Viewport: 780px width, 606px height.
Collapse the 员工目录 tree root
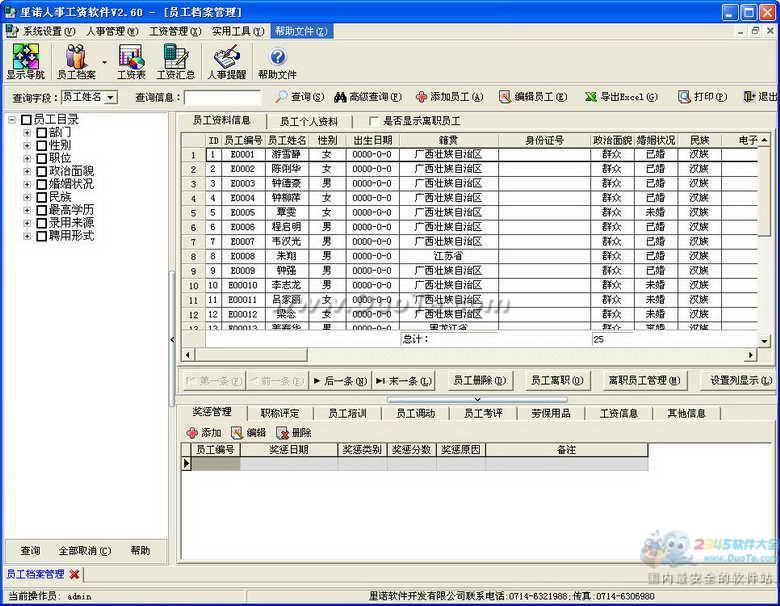12,120
